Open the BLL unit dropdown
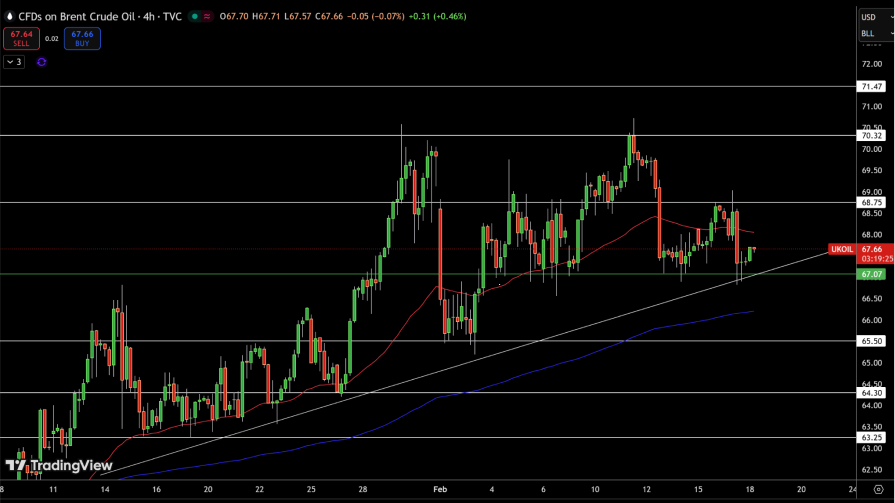 coord(870,34)
